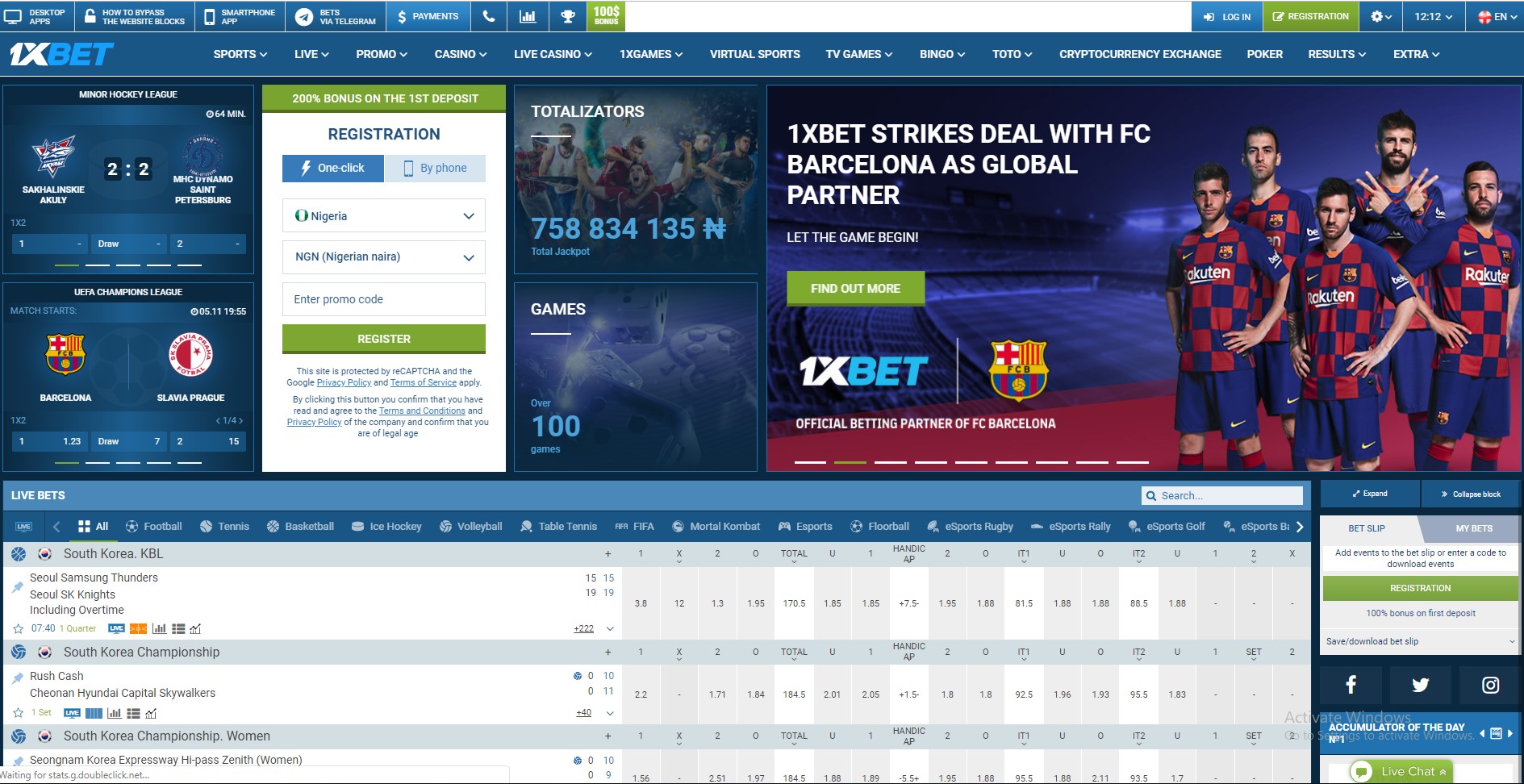Open the NGN currency dropdown
This screenshot has width=1524, height=784.
pyautogui.click(x=384, y=256)
